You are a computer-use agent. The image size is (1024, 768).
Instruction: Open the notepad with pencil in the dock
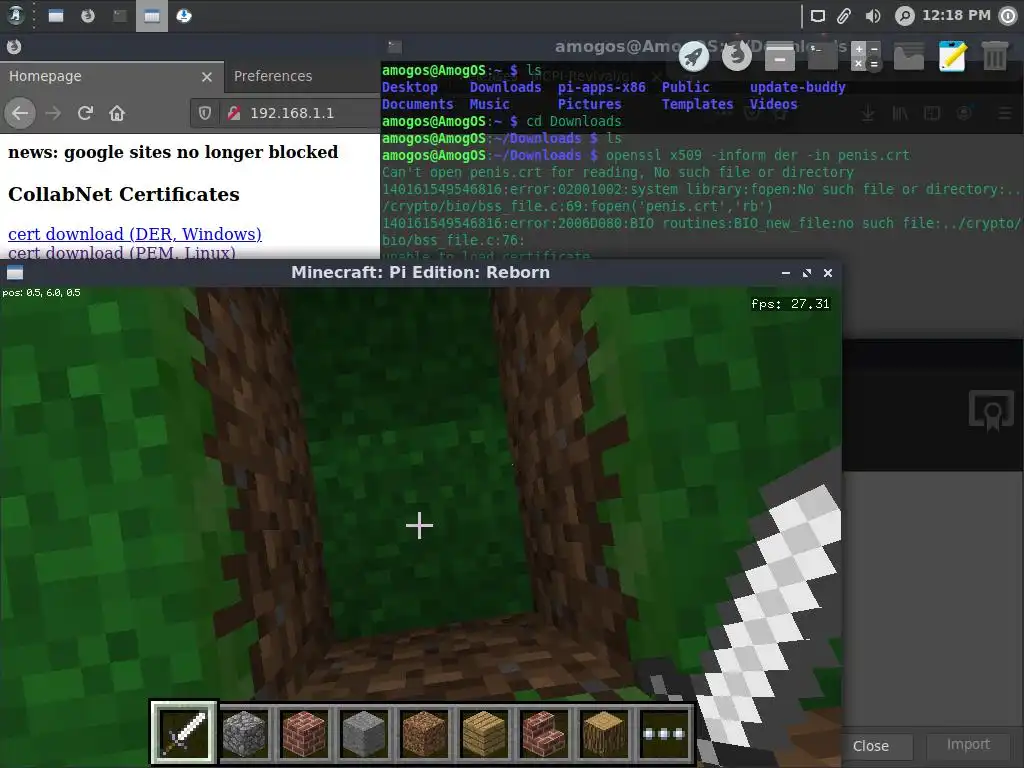click(x=952, y=56)
